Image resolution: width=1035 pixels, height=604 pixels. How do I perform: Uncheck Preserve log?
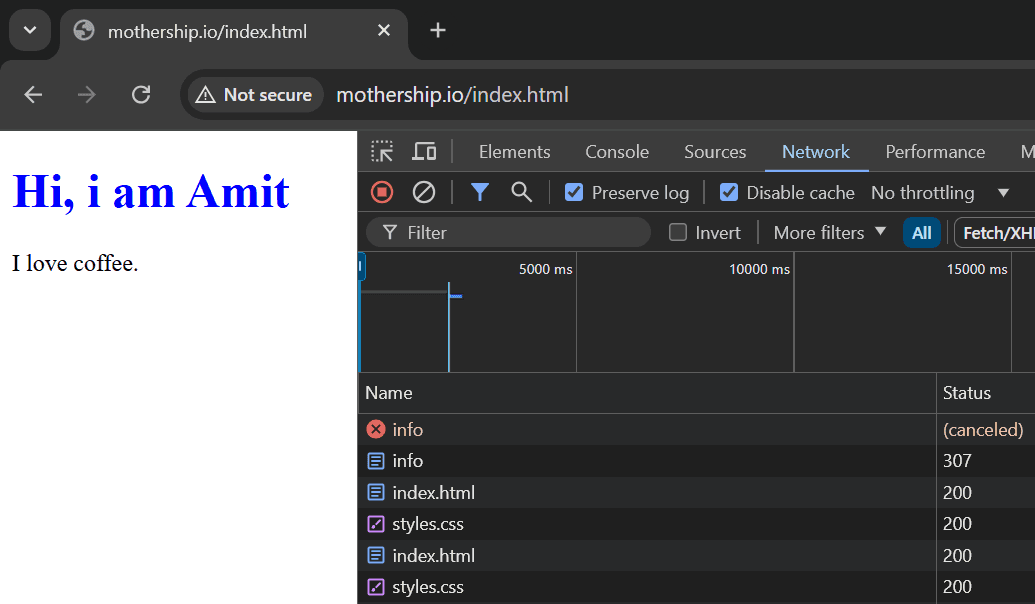pos(574,192)
